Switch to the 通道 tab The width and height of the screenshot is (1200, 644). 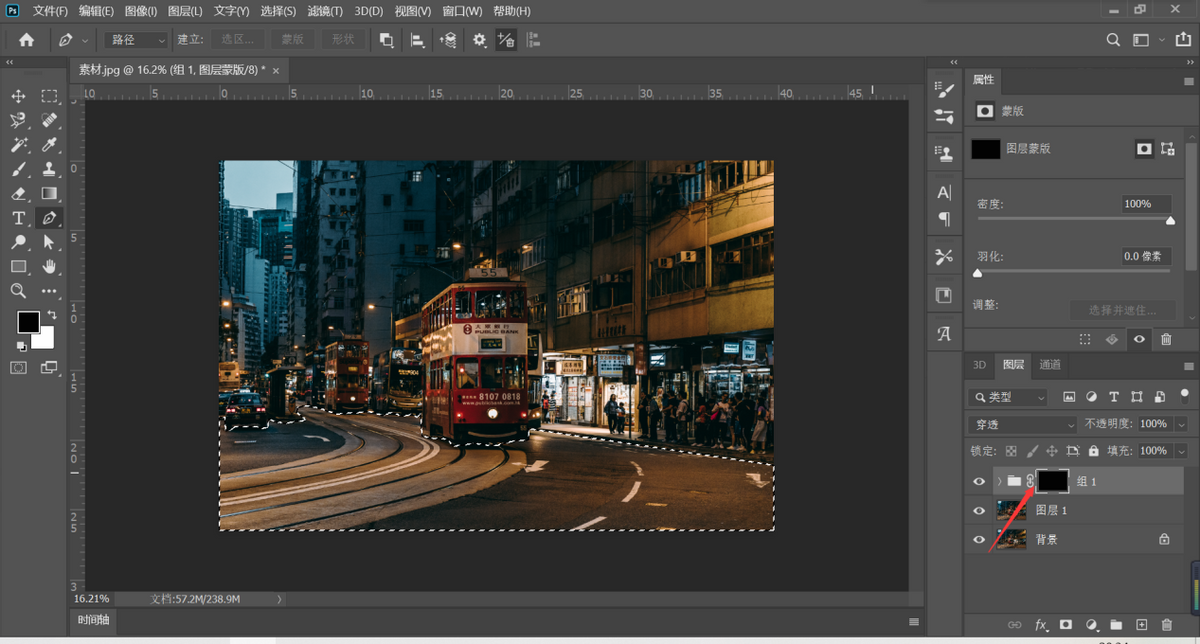tap(1050, 365)
